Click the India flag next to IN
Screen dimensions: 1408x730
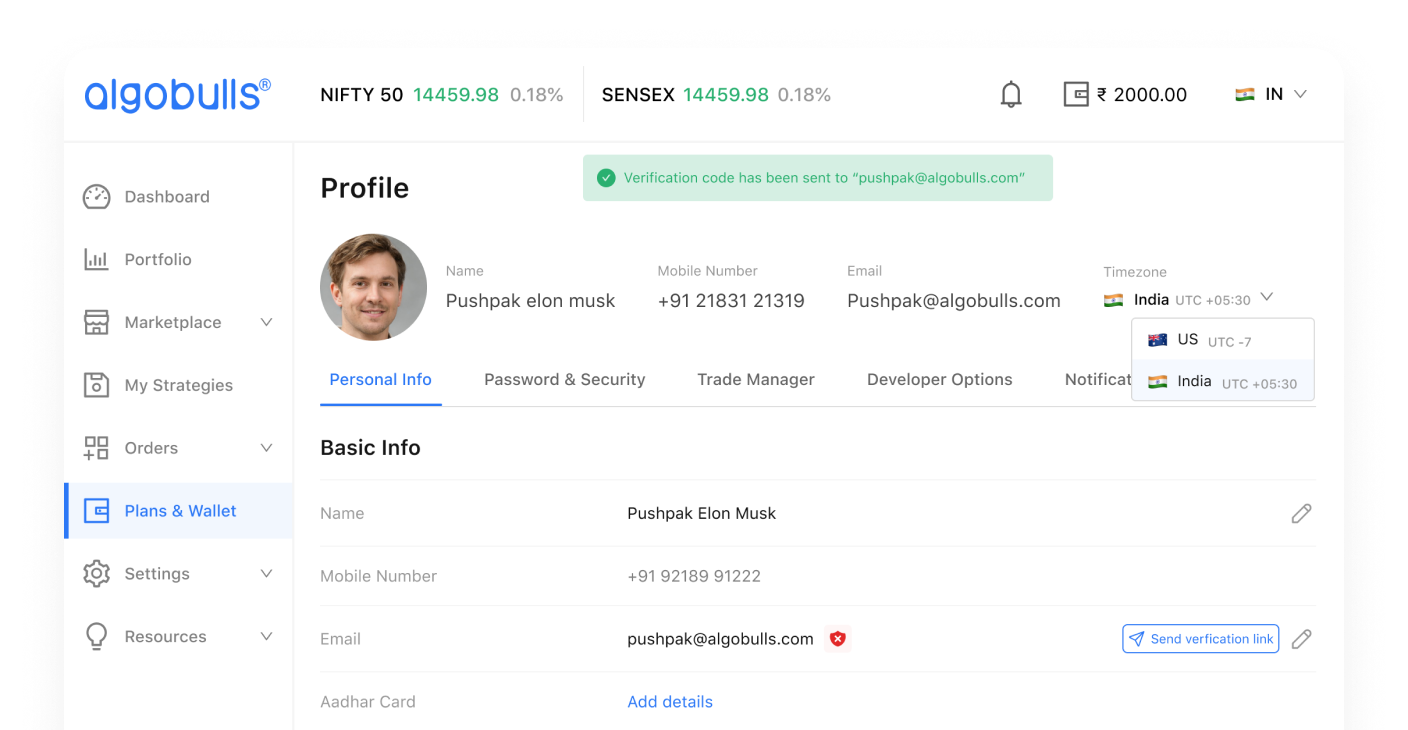[1244, 94]
